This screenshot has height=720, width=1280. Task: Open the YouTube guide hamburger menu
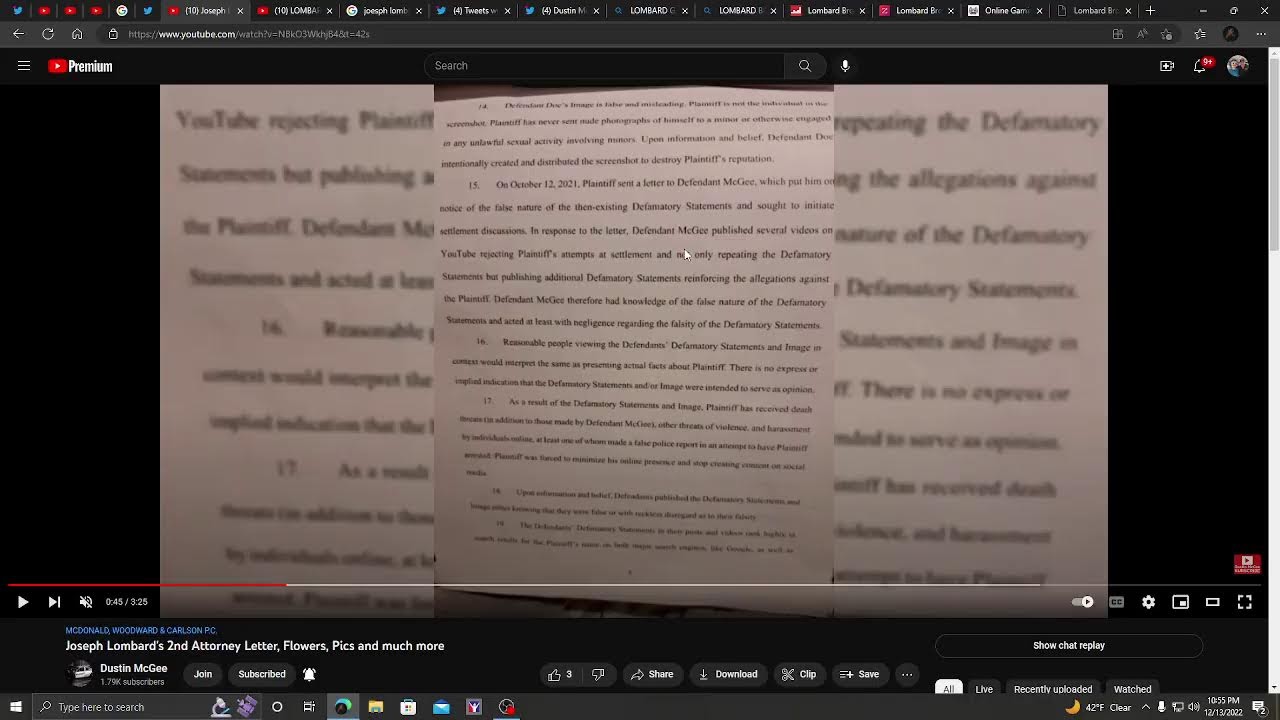[24, 66]
